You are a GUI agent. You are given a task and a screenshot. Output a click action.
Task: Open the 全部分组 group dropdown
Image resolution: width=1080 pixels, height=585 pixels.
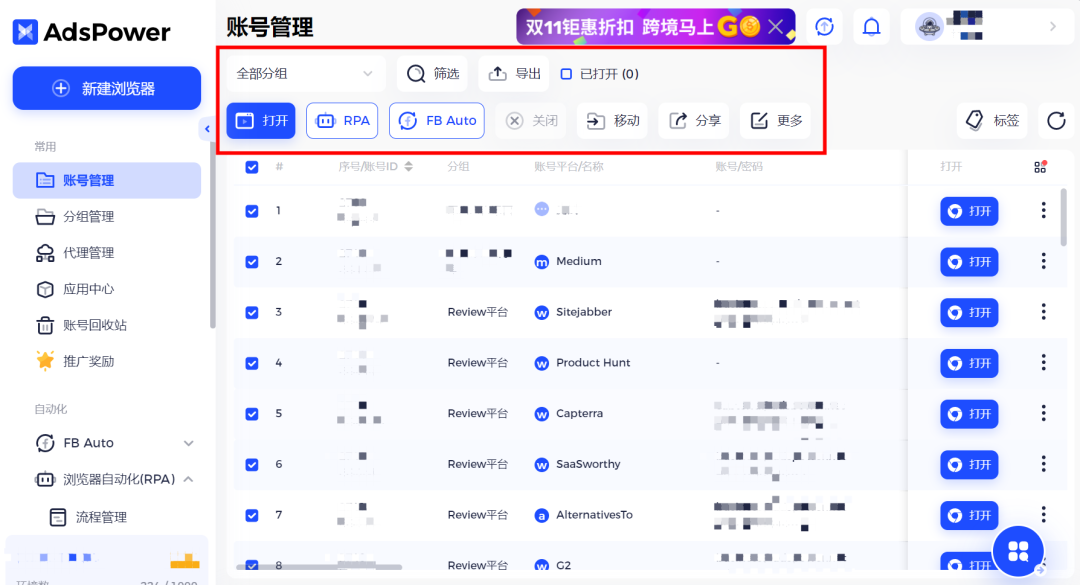pos(304,74)
